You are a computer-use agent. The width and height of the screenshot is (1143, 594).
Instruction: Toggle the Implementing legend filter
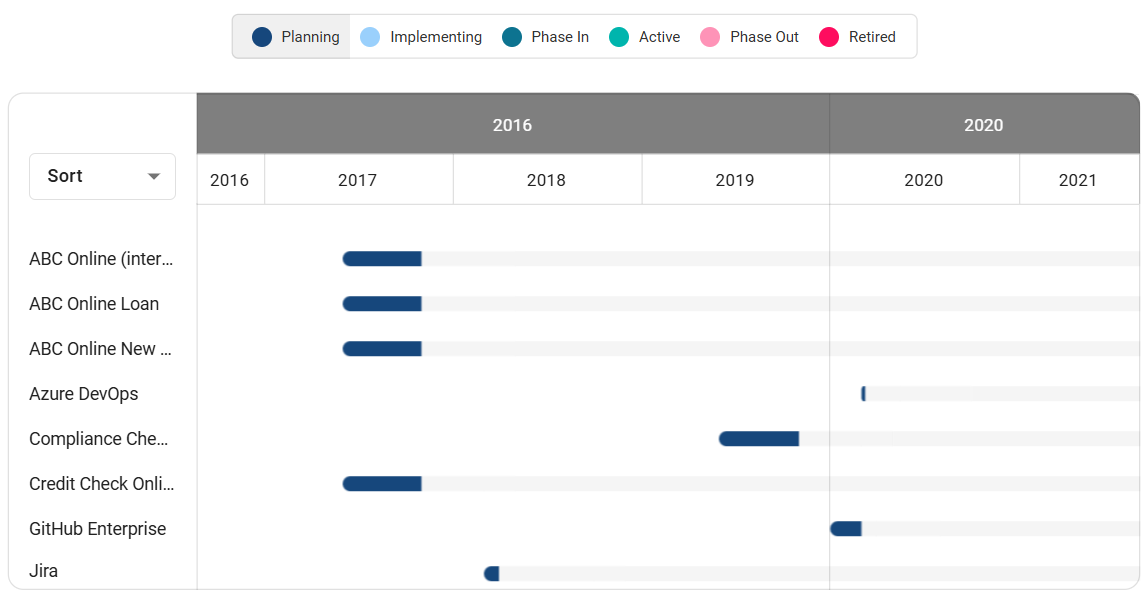[x=421, y=37]
